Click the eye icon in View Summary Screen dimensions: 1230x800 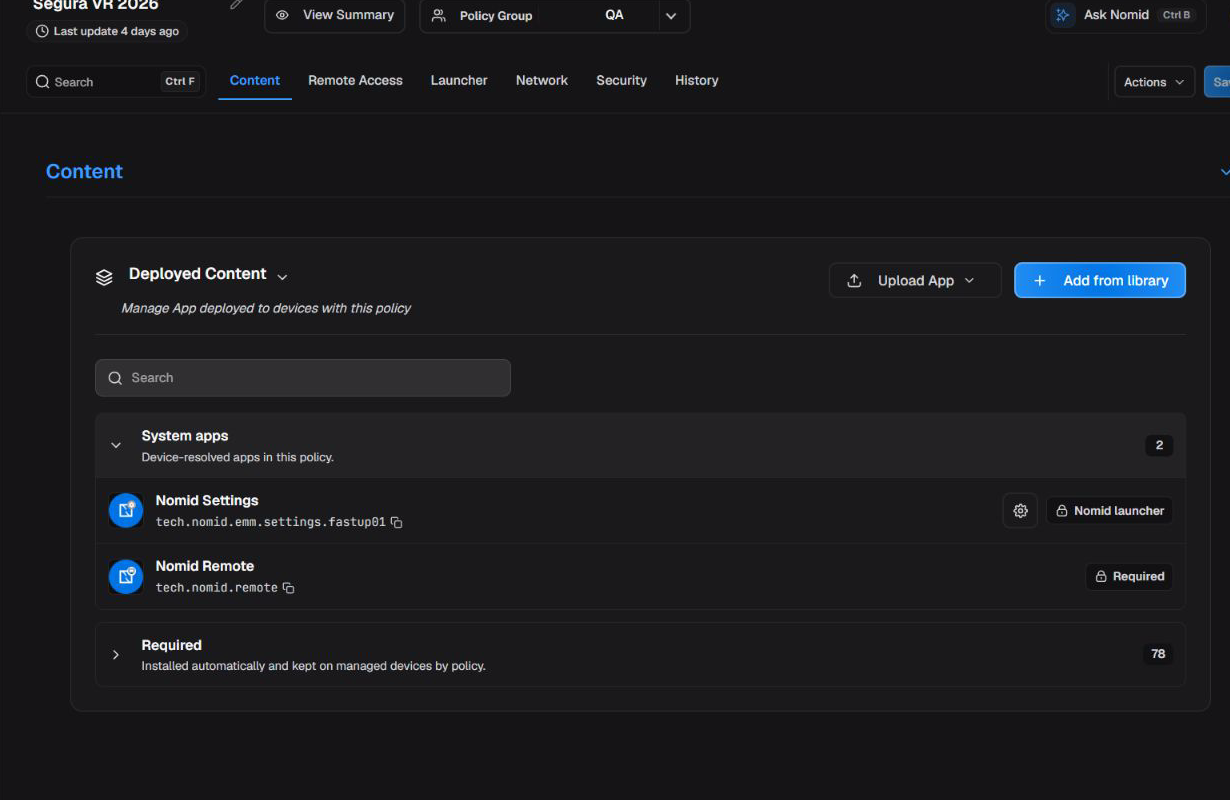click(x=283, y=15)
